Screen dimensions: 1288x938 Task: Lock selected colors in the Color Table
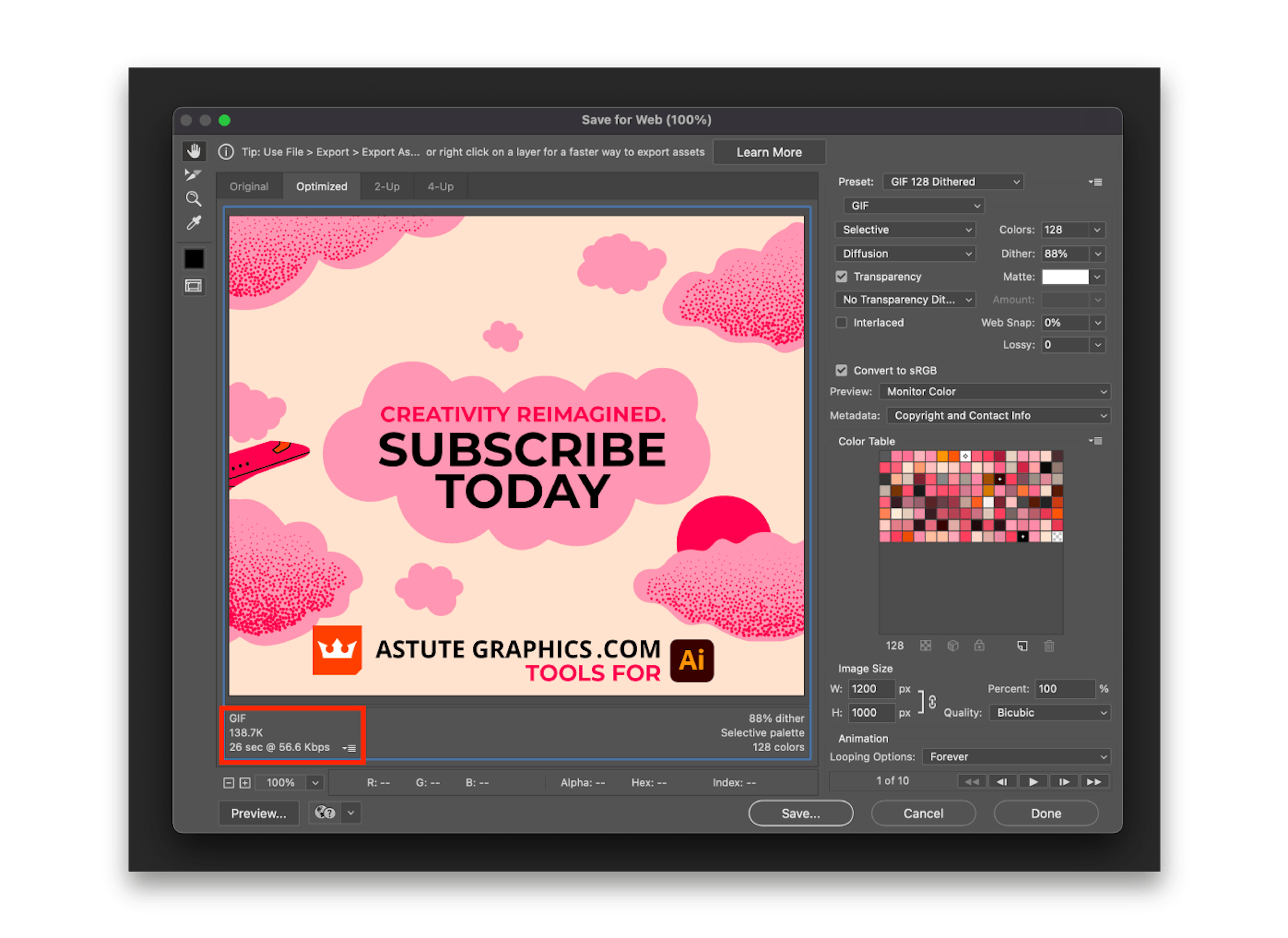pos(979,646)
